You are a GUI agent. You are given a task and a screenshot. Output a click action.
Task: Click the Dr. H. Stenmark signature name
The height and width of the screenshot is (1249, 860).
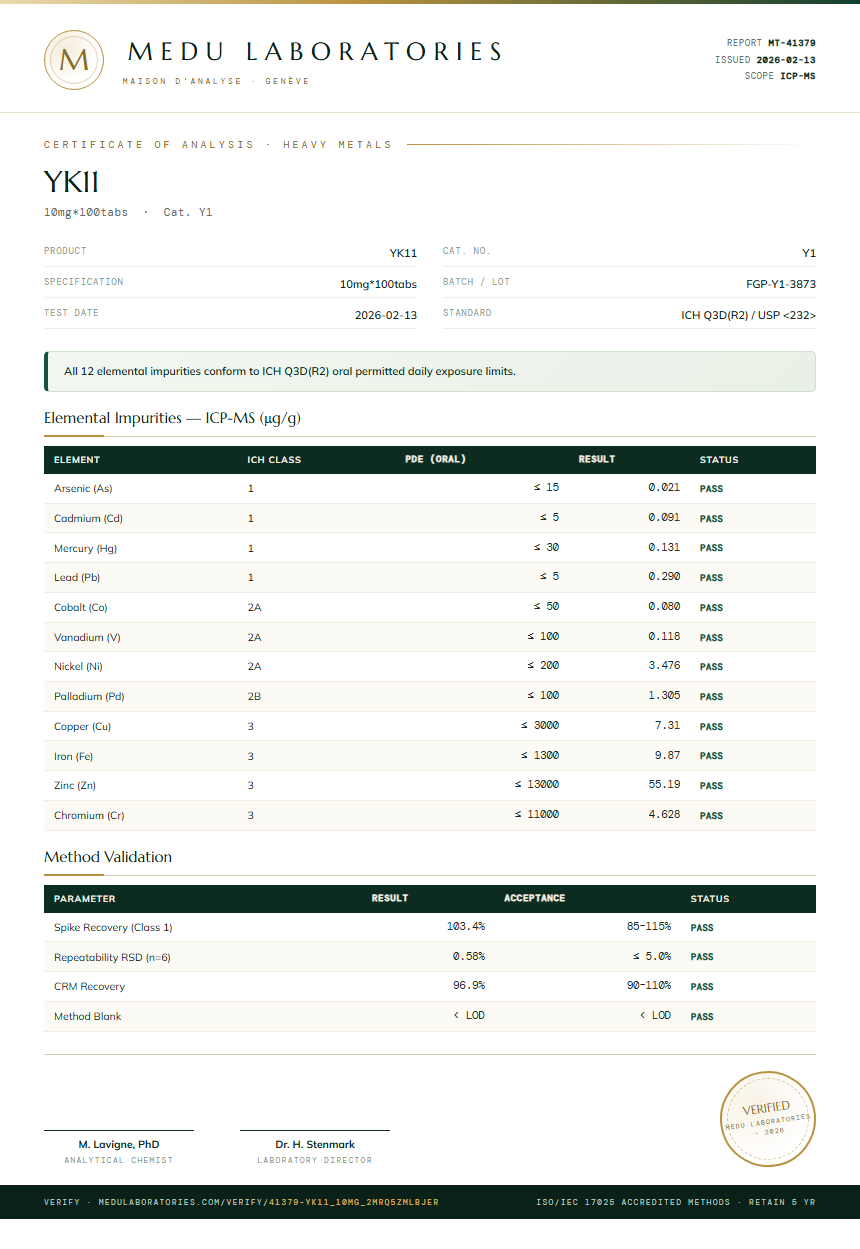coord(315,1144)
